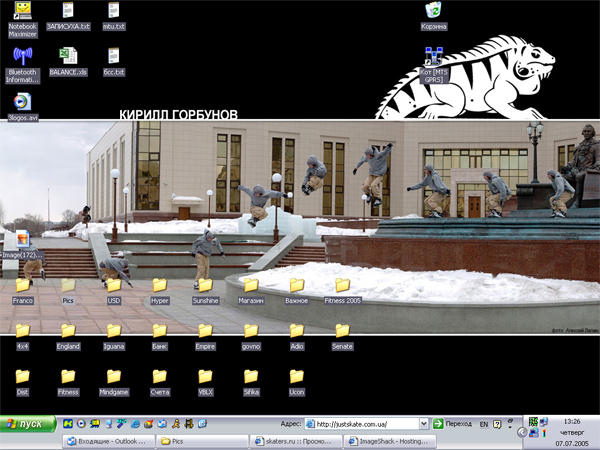Select the Банк folder
Image resolution: width=600 pixels, height=450 pixels.
point(160,331)
